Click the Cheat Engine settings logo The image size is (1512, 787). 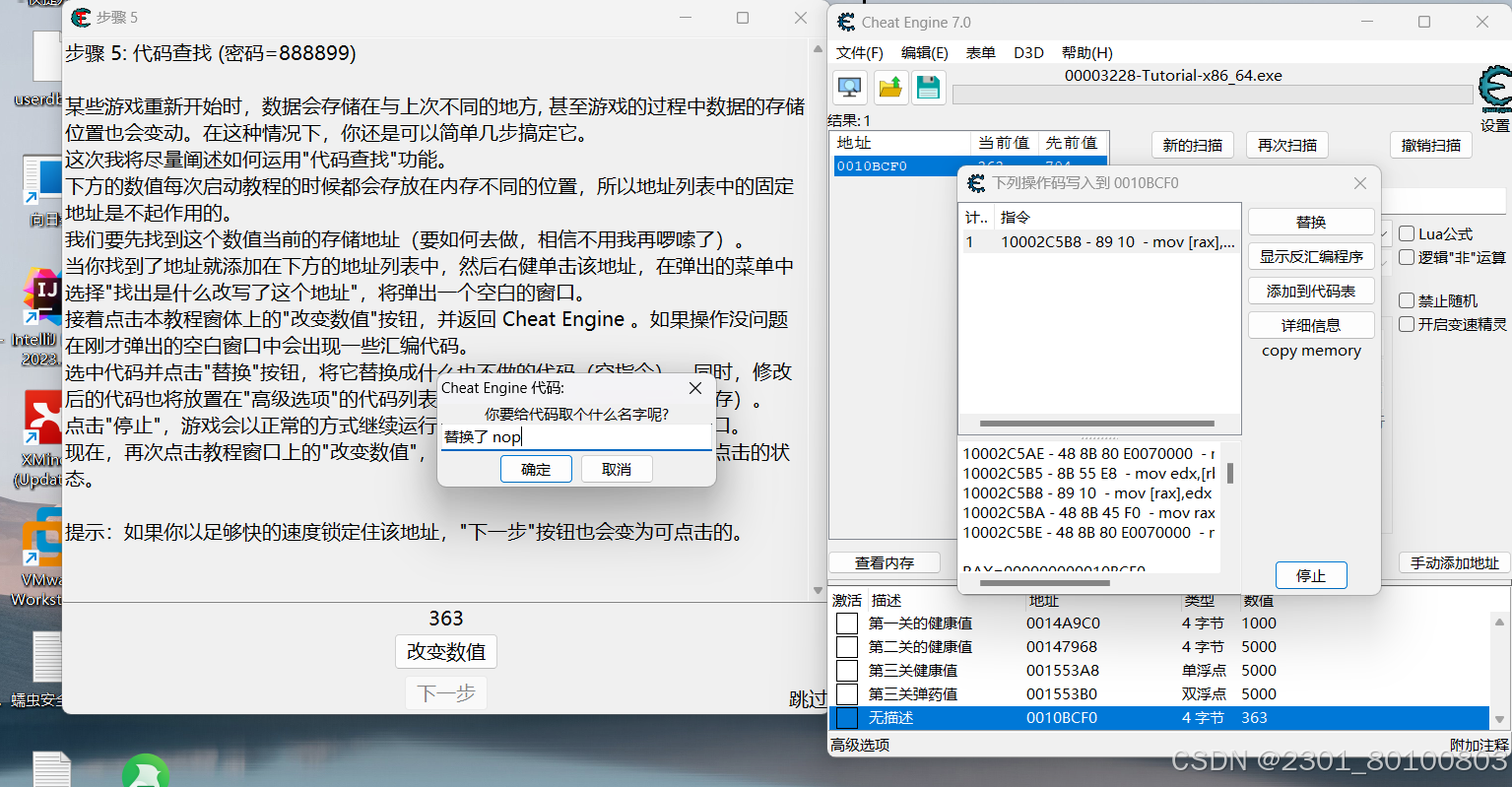pos(1494,91)
